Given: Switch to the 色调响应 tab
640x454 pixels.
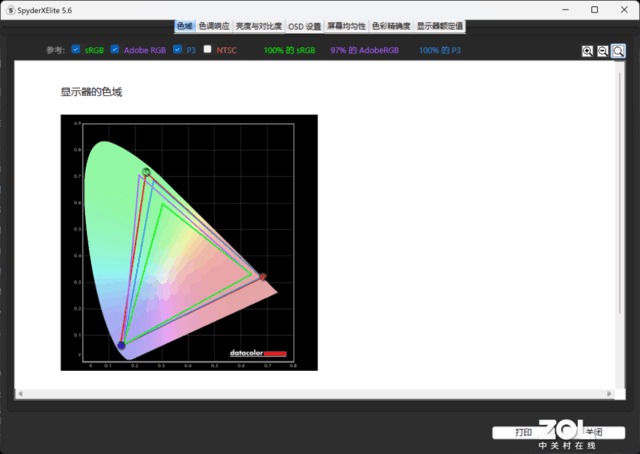Looking at the screenshot, I should (214, 26).
